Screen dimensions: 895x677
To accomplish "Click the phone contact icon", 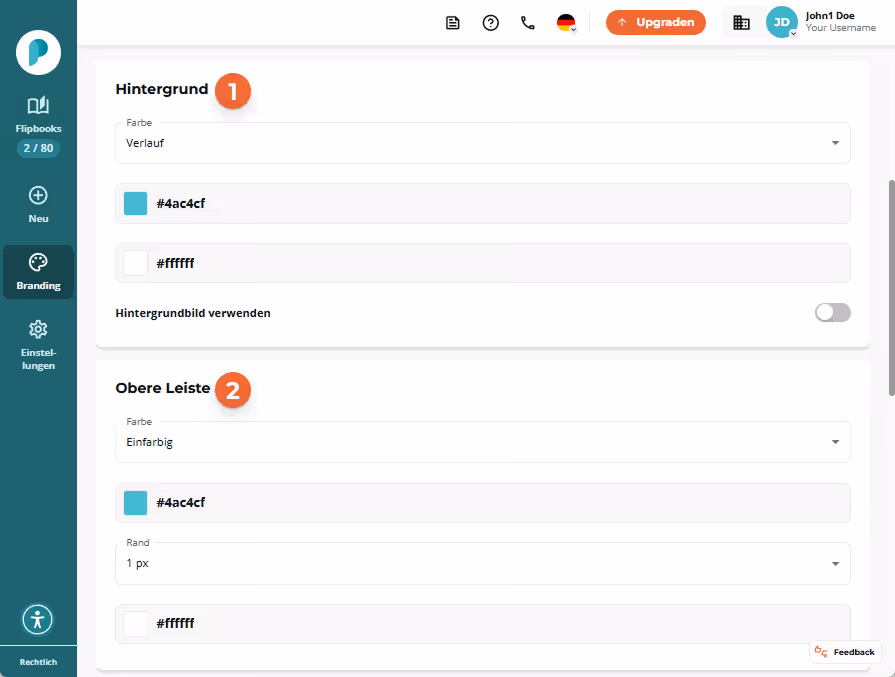I will (528, 23).
